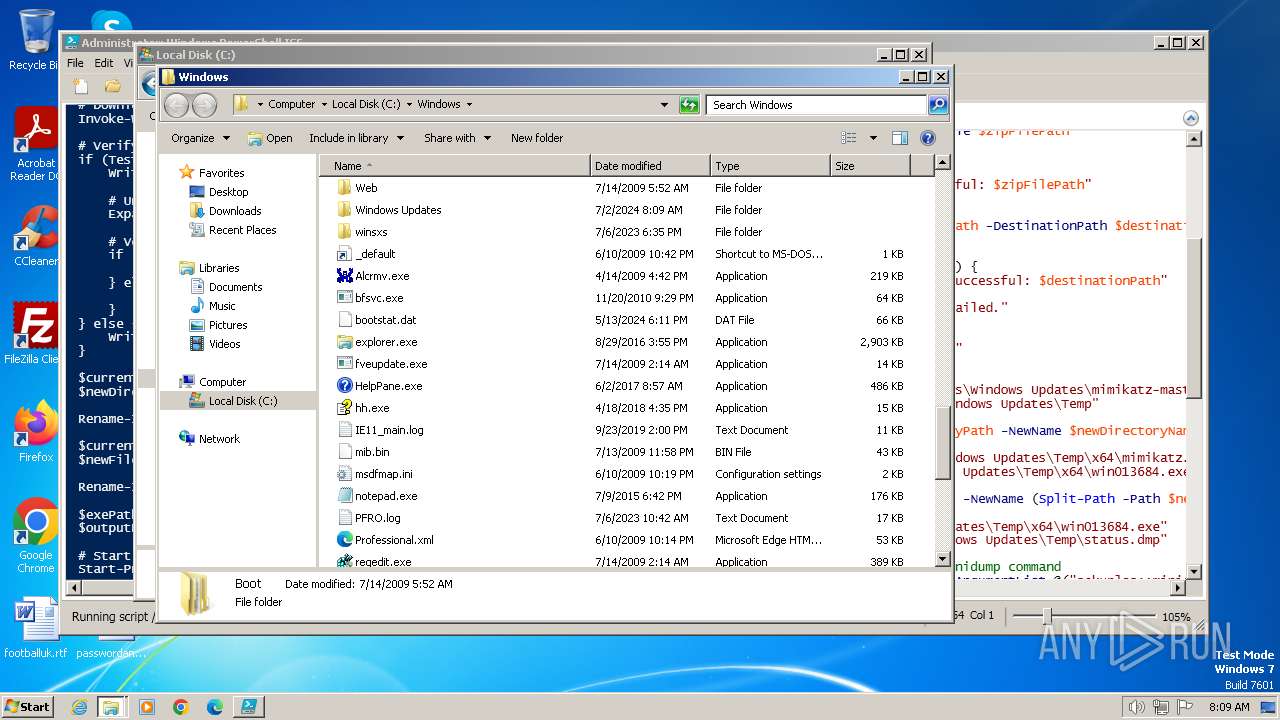Select hh.exe file
This screenshot has height=720, width=1280.
(x=363, y=408)
